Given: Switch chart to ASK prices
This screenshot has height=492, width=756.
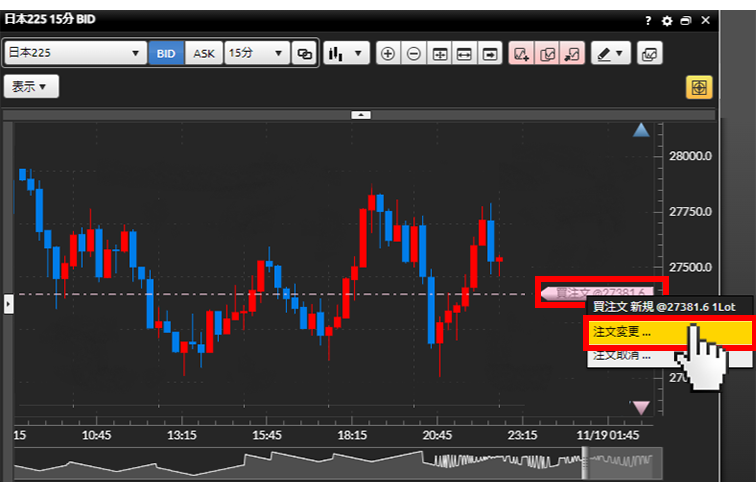Looking at the screenshot, I should click(203, 53).
